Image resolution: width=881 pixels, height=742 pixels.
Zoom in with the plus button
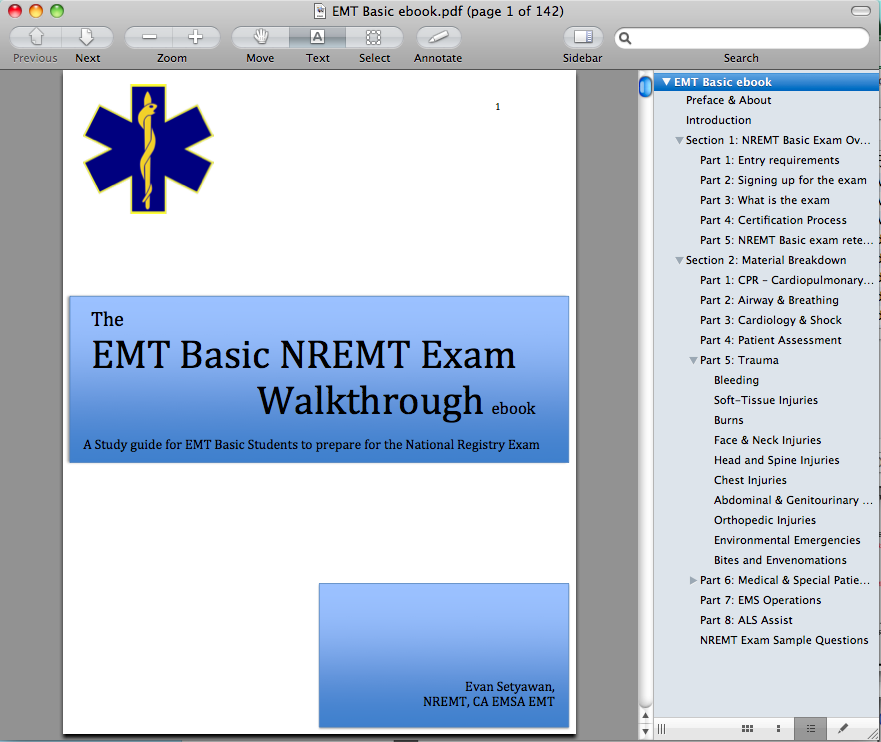(x=195, y=38)
